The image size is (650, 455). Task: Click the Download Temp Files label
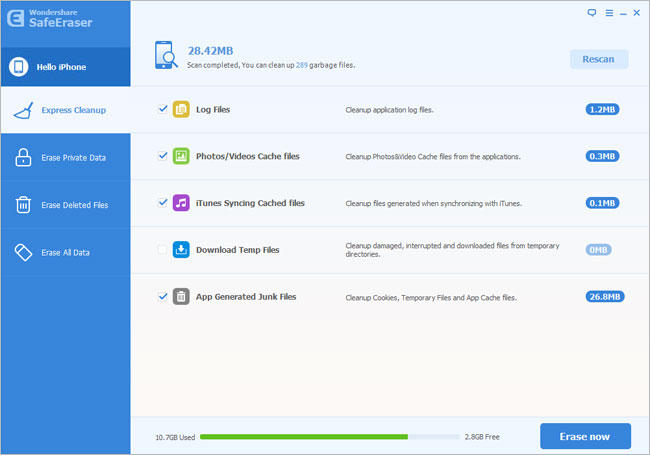[x=238, y=250]
